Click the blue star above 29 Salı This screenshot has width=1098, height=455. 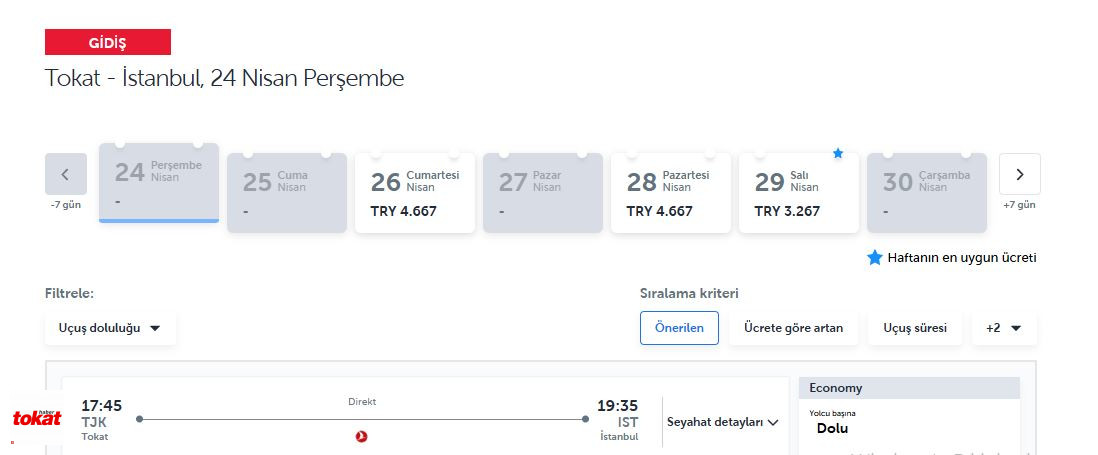tap(838, 153)
